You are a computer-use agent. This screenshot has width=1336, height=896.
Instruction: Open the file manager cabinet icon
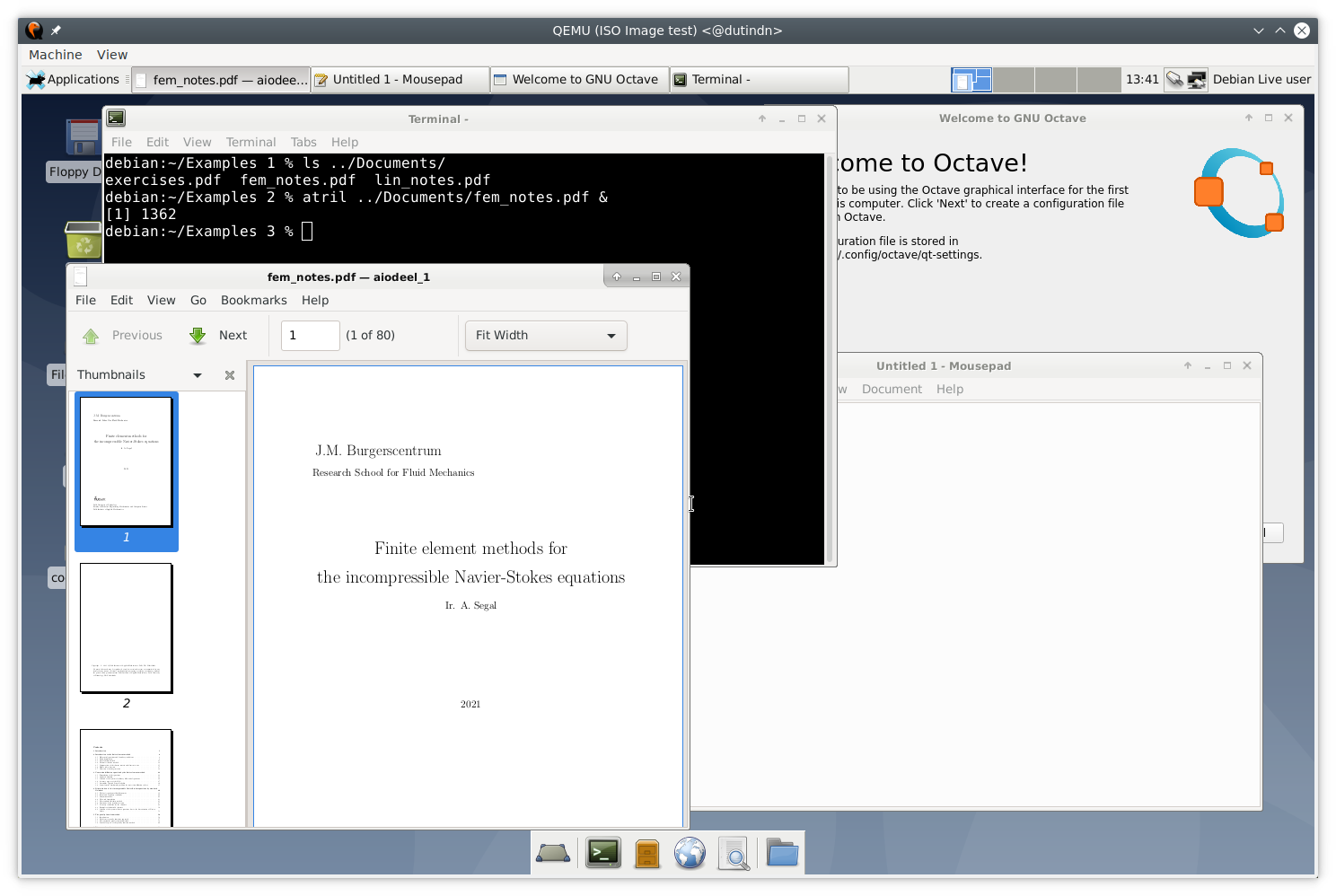coord(646,853)
